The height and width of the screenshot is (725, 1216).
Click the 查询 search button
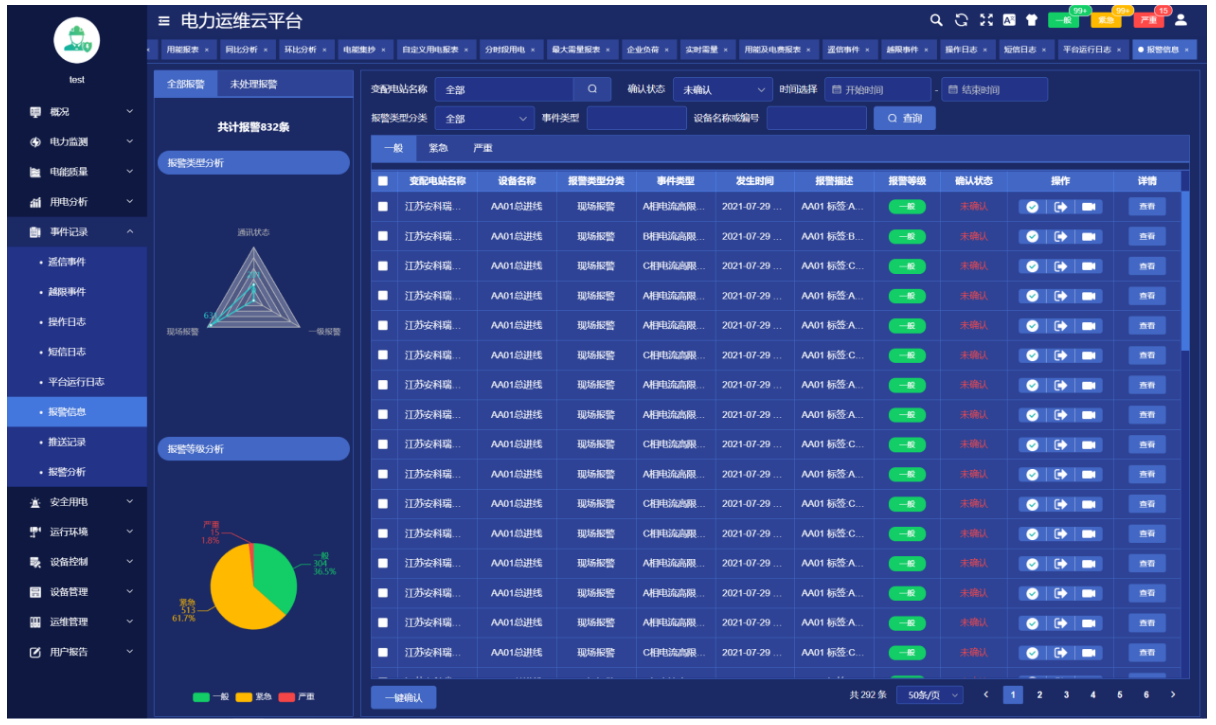[x=904, y=119]
